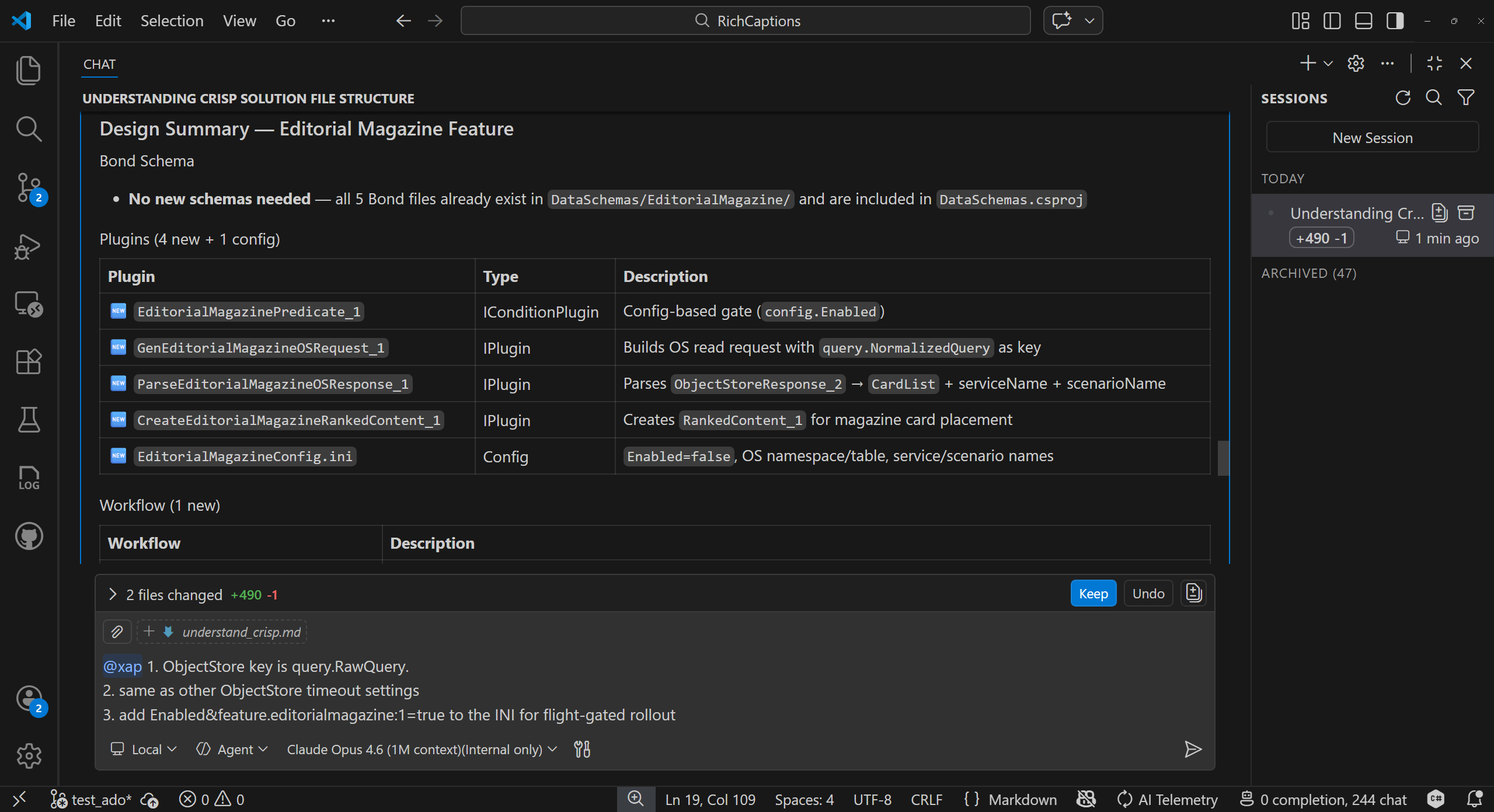Toggle the Primary Side Bar layout
This screenshot has height=812, width=1494.
[x=1332, y=21]
